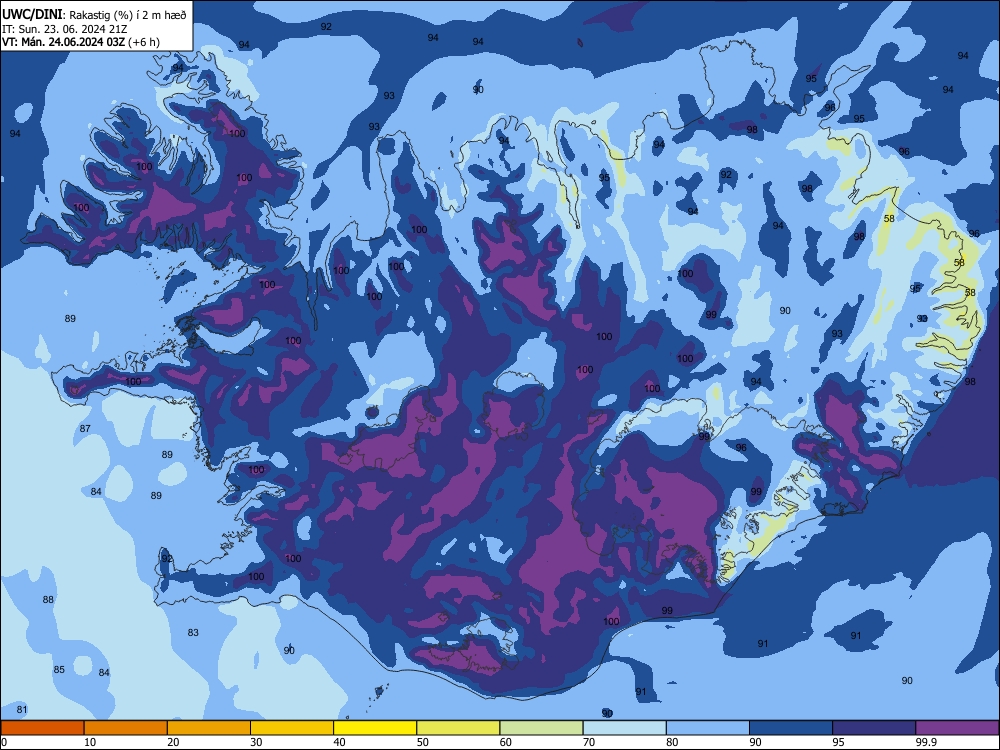
Task: Click the map value '87' over the sea
Action: 85,429
